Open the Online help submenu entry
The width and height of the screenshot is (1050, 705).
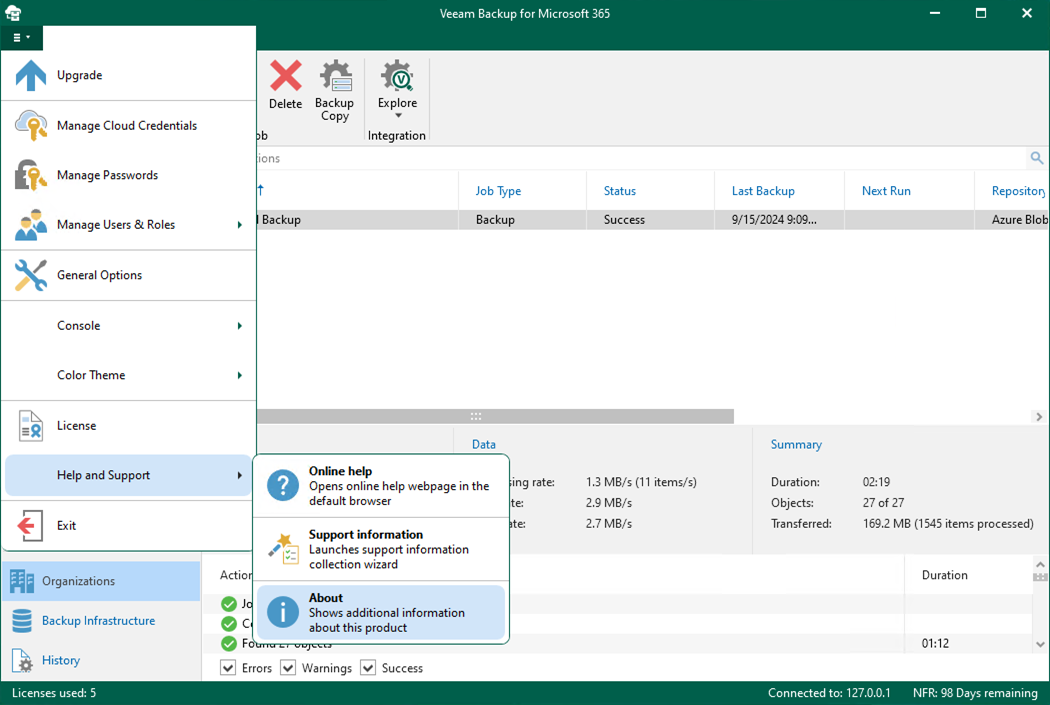pos(381,486)
